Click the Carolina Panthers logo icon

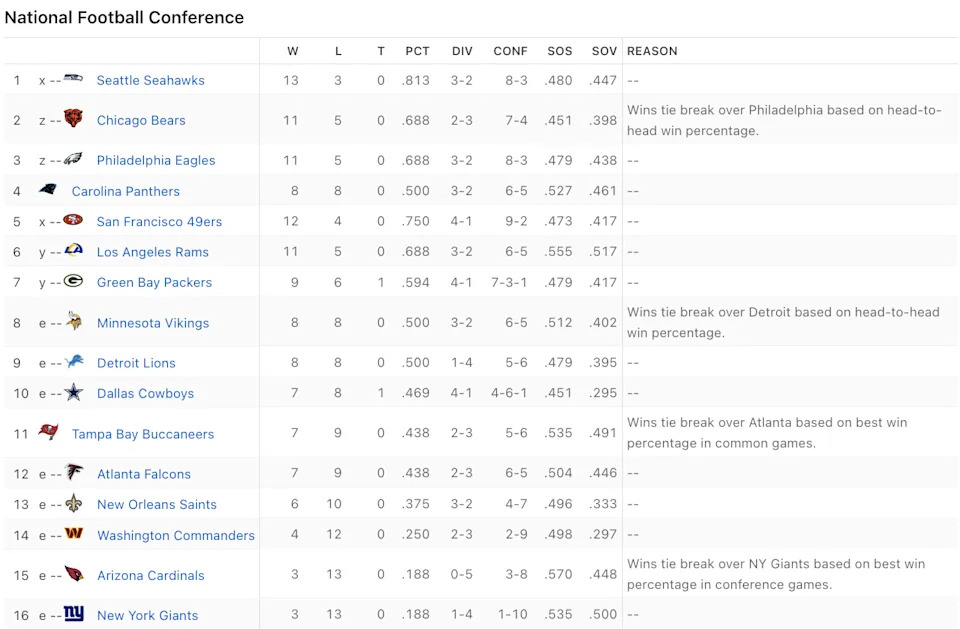click(x=48, y=190)
